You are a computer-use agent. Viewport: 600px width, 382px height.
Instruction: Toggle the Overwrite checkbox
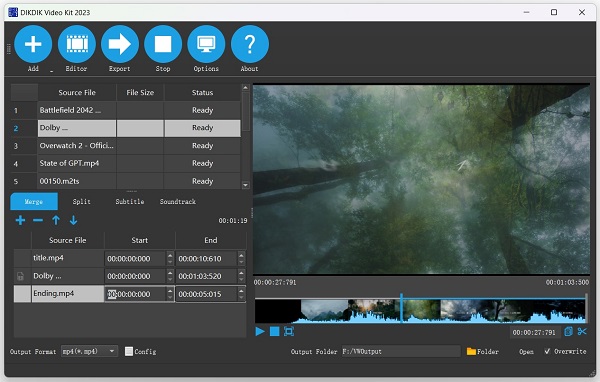[547, 351]
